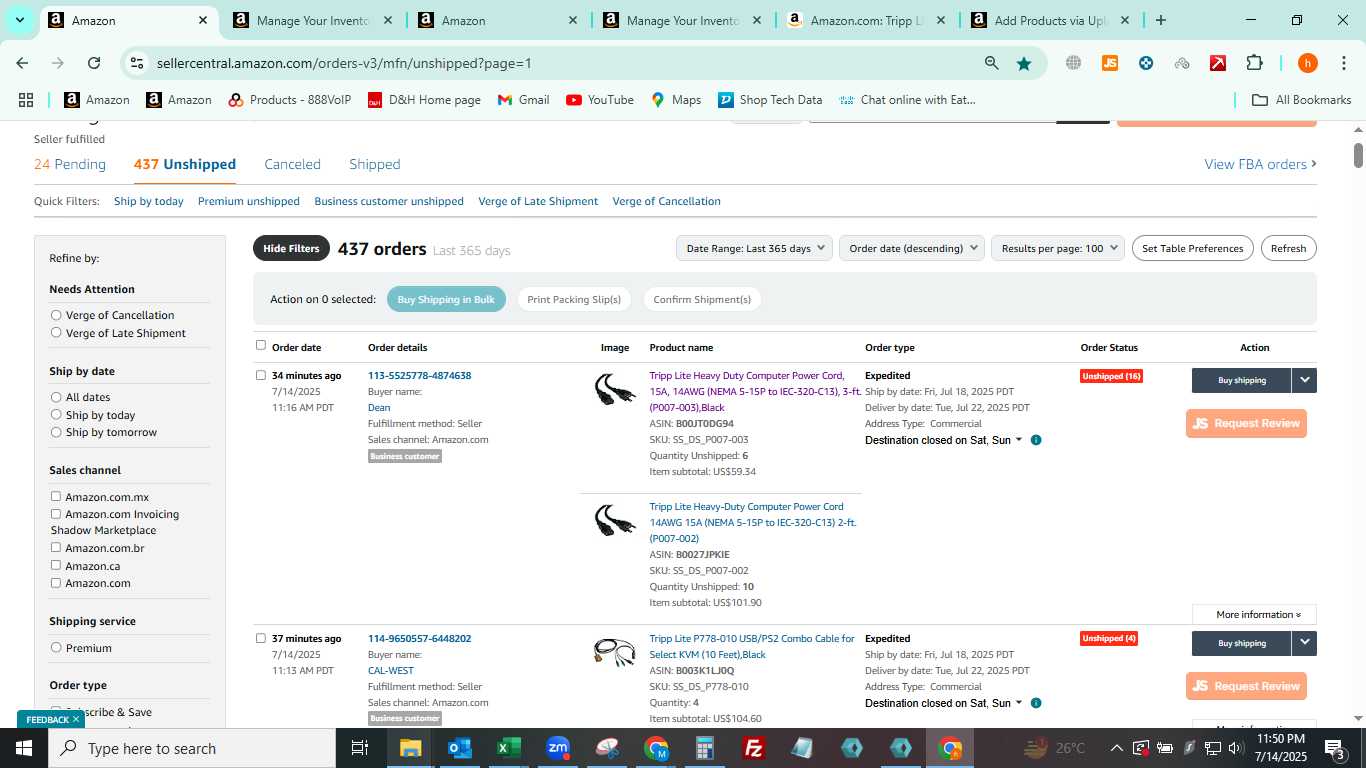Open the orange profile avatar 'h'
The width and height of the screenshot is (1366, 768).
point(1307,63)
